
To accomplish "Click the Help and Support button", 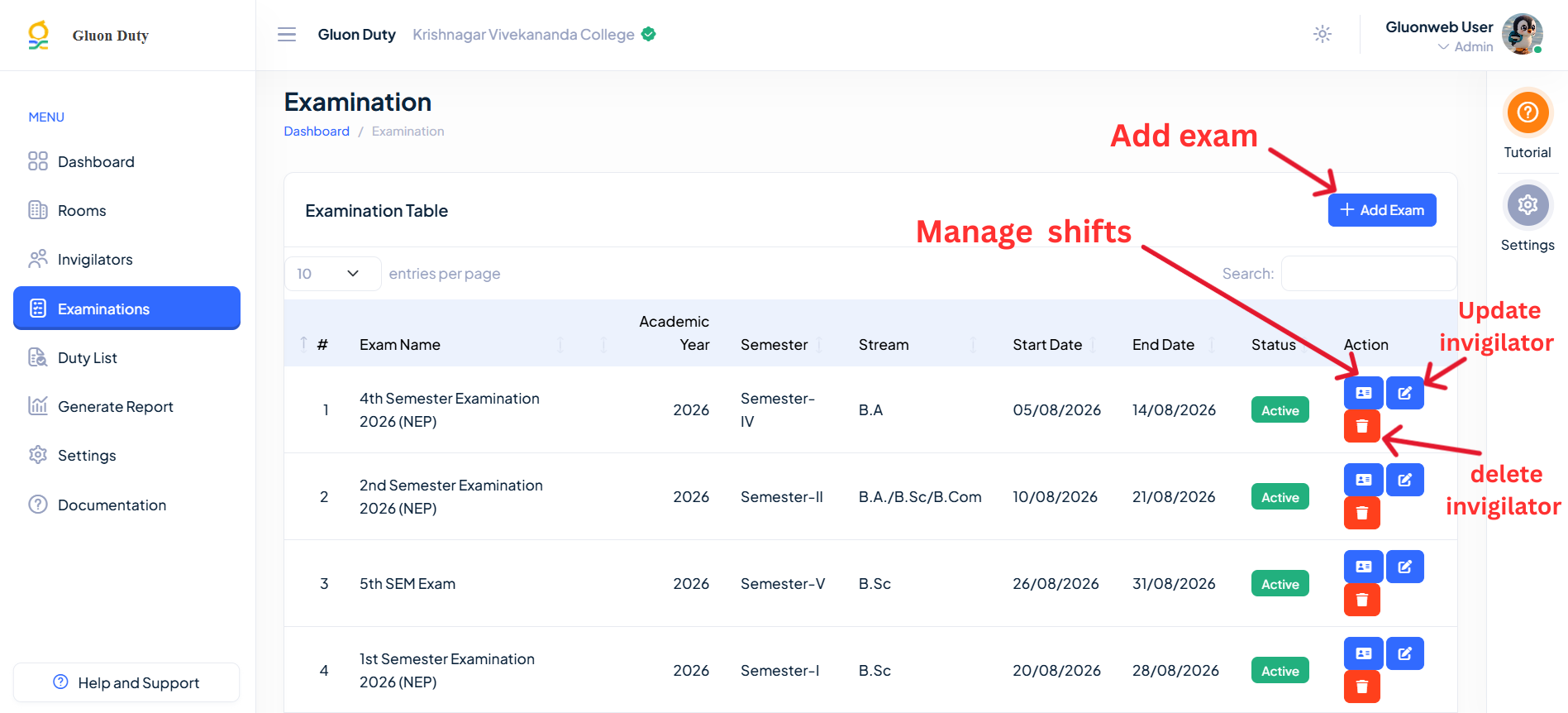I will point(126,682).
